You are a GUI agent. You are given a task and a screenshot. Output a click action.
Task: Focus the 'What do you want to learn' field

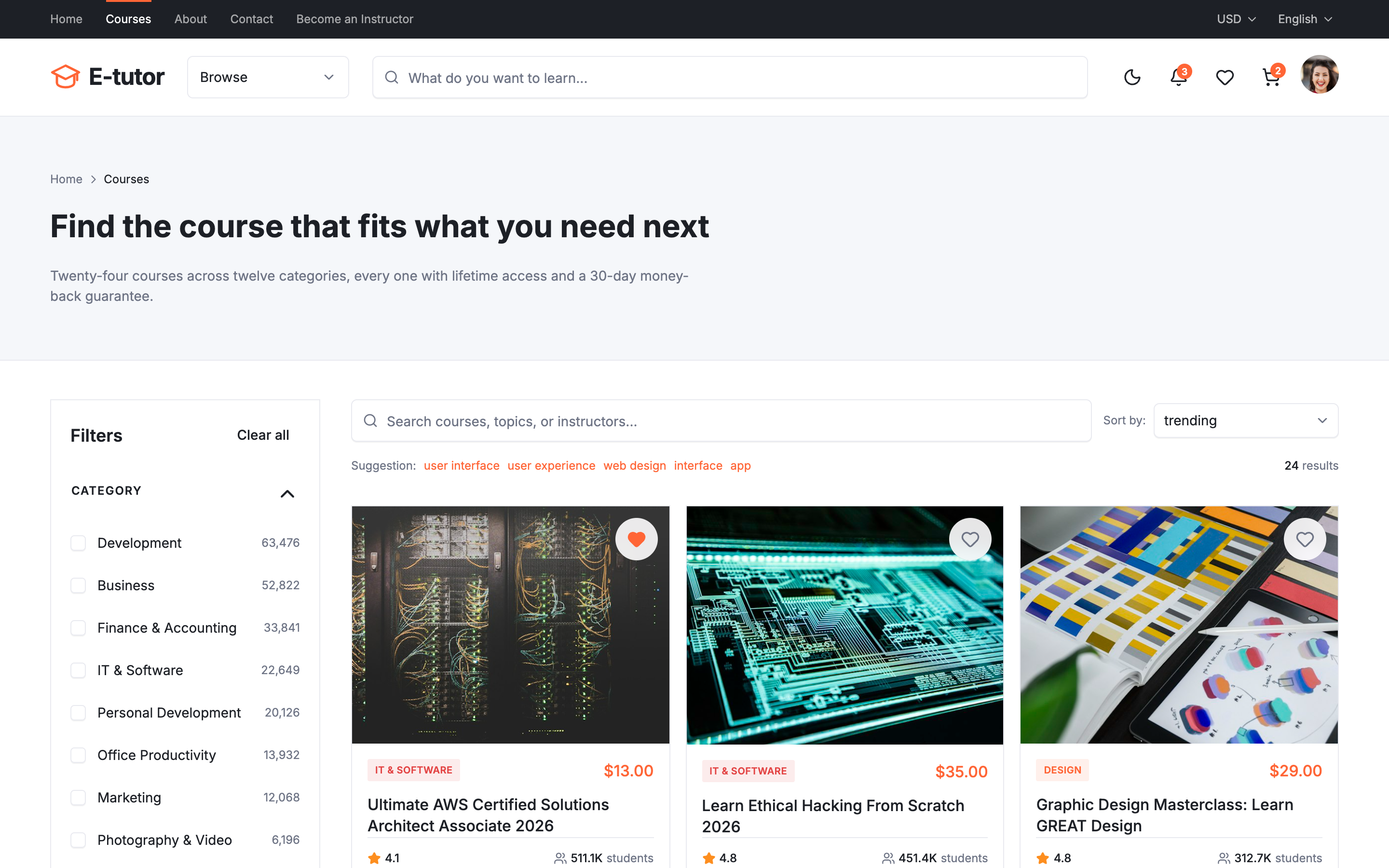coord(730,77)
